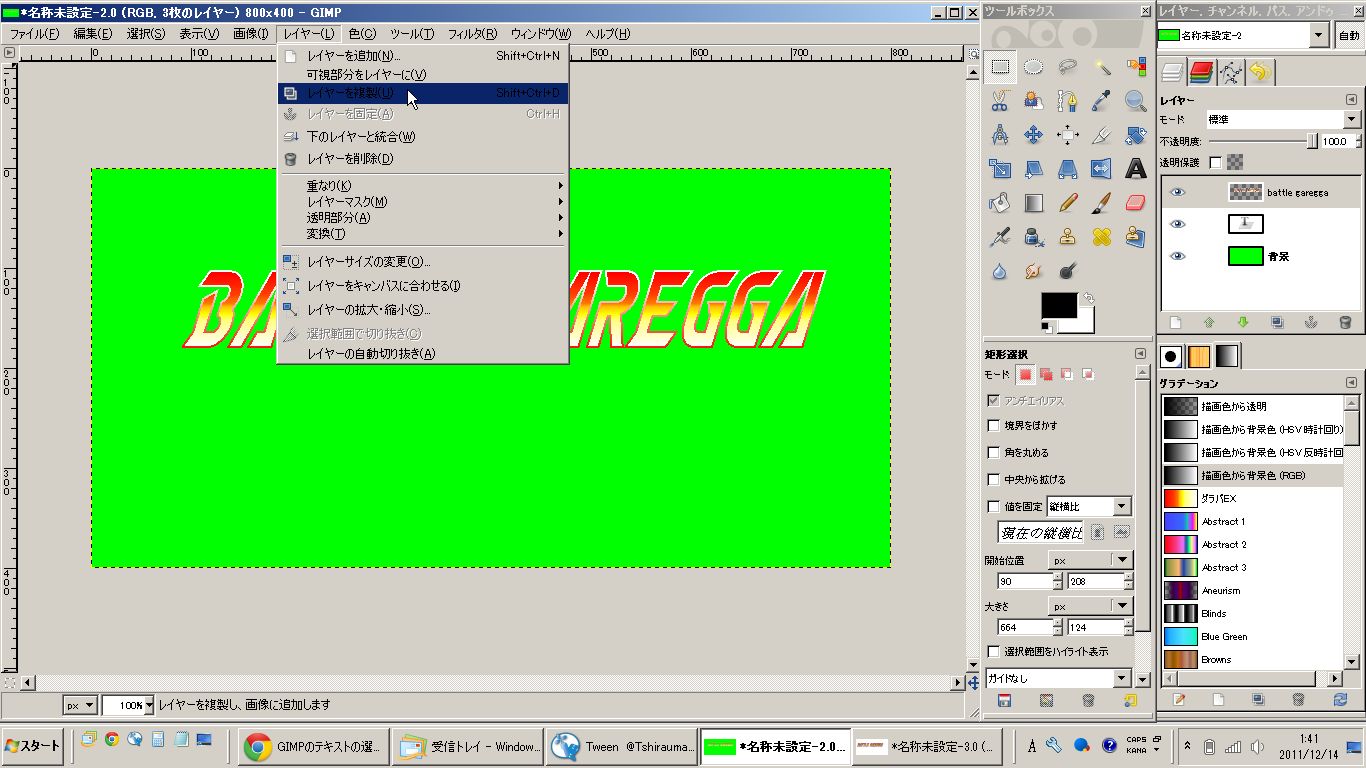Toggle visibility of the 背景 layer

pyautogui.click(x=1177, y=256)
